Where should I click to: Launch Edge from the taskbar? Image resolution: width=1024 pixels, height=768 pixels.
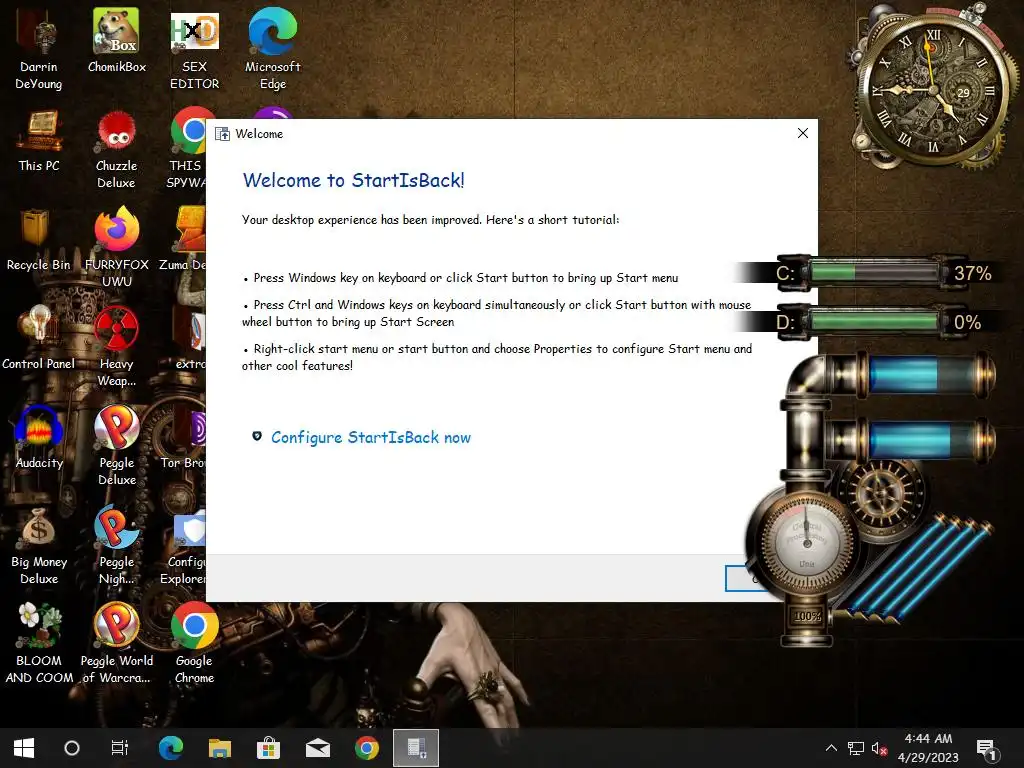(x=171, y=748)
